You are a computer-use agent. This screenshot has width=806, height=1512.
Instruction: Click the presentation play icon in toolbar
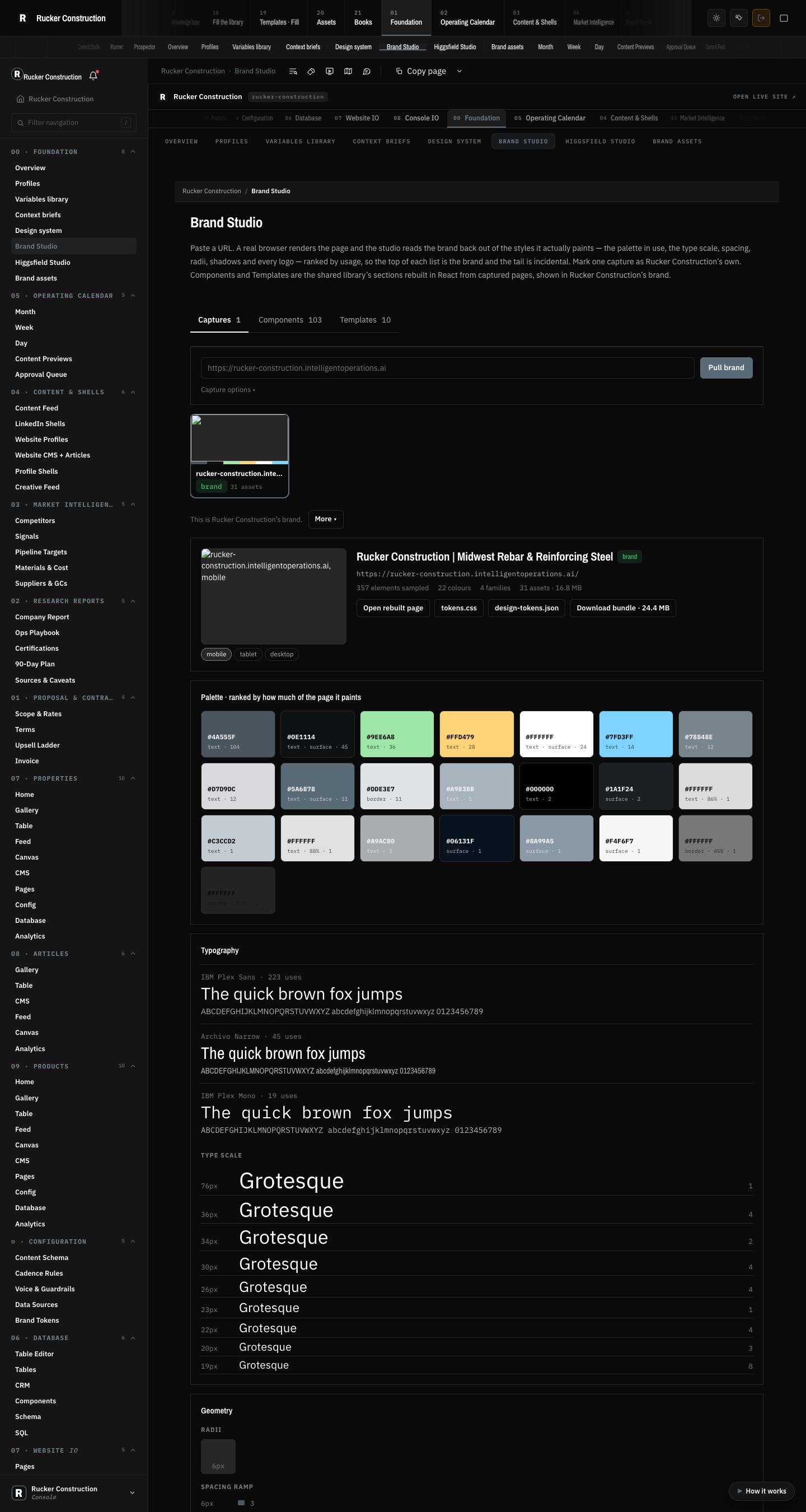pos(330,71)
